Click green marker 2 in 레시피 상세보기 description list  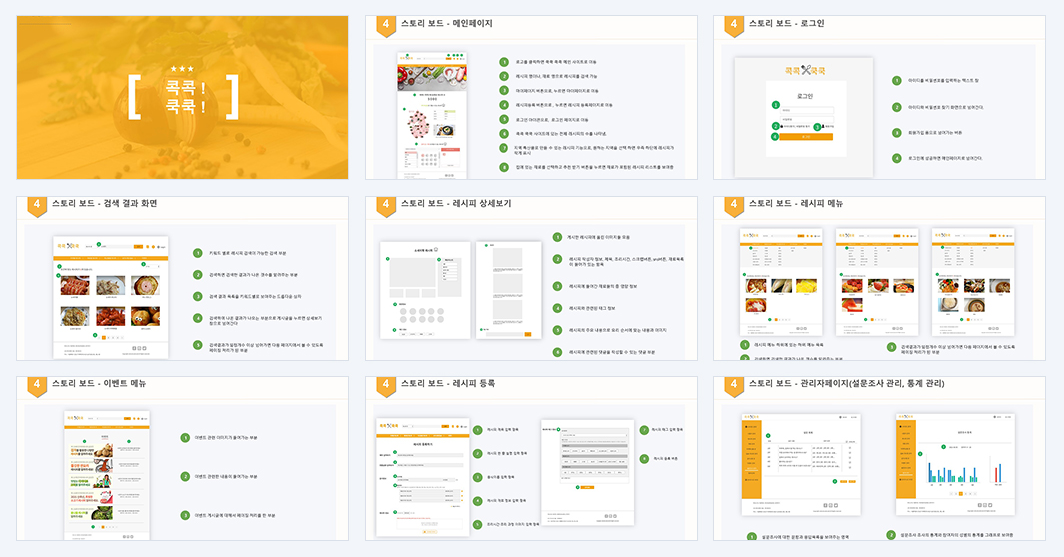(x=557, y=259)
